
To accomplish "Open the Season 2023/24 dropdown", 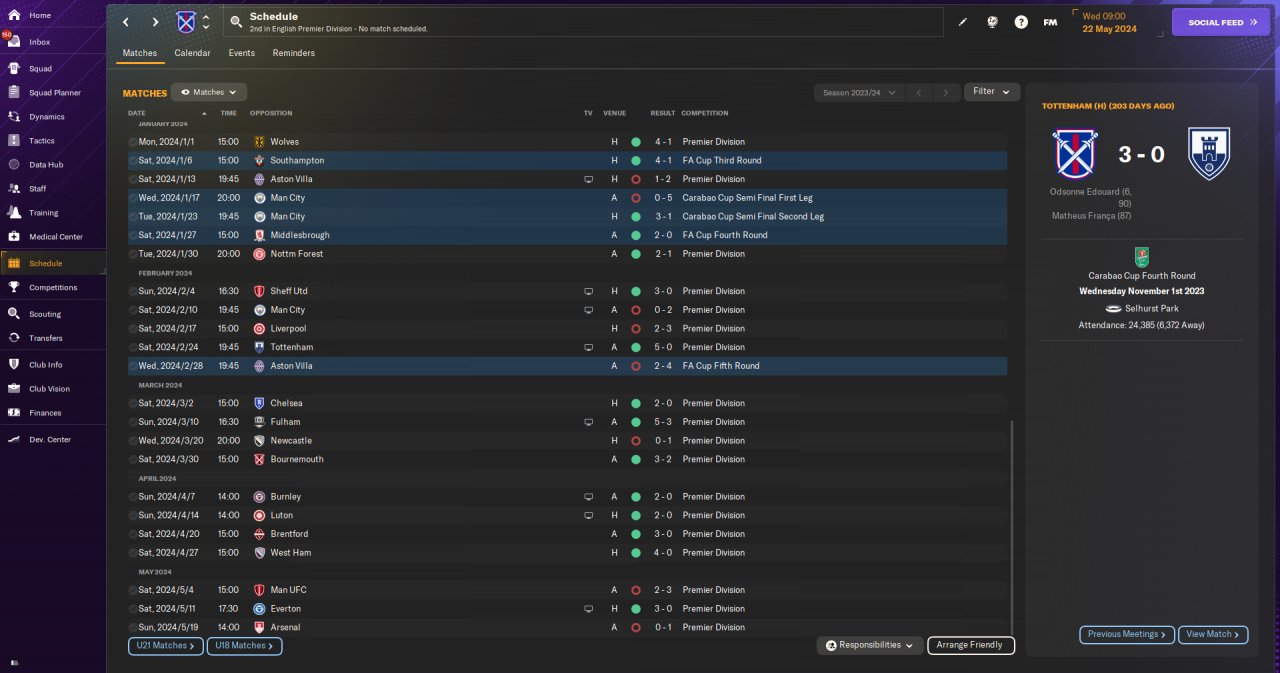I will 859,92.
